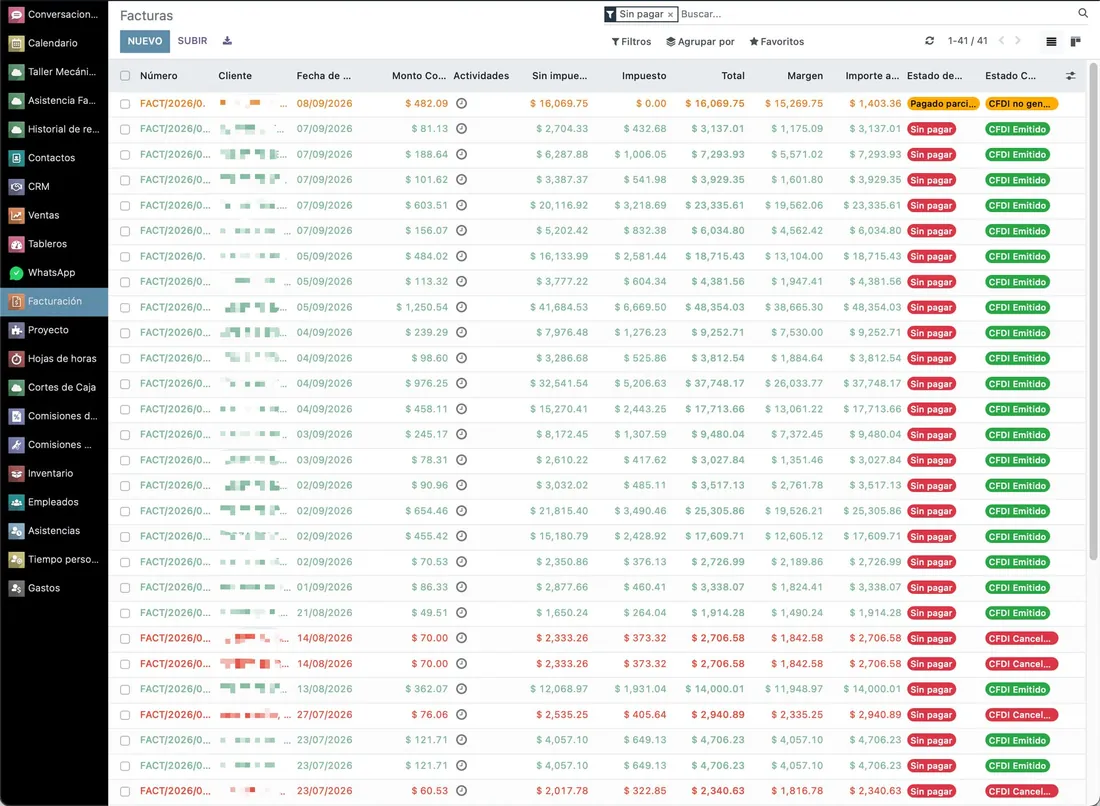The image size is (1100, 806).
Task: Open Contactos module in sidebar
Action: point(54,157)
